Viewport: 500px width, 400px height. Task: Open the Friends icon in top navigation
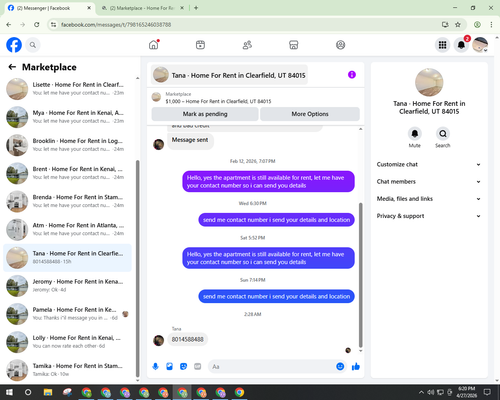pos(247,45)
